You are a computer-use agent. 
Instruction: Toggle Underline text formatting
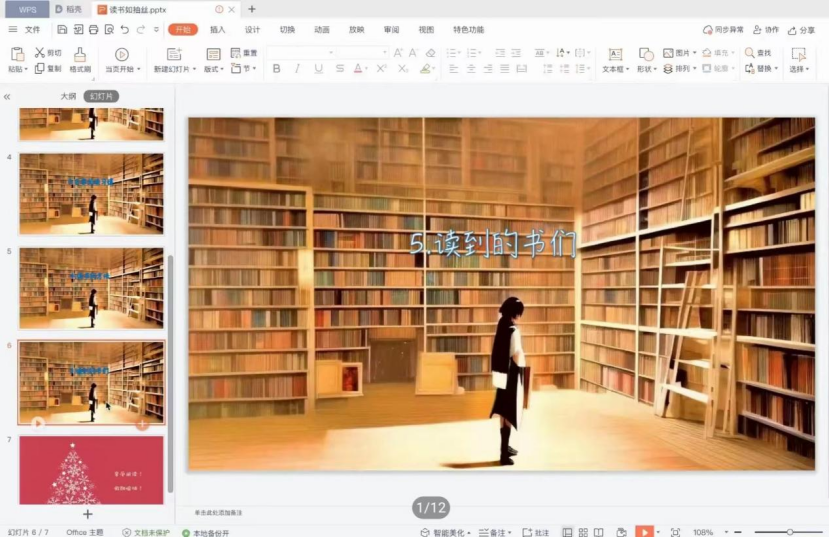[318, 69]
